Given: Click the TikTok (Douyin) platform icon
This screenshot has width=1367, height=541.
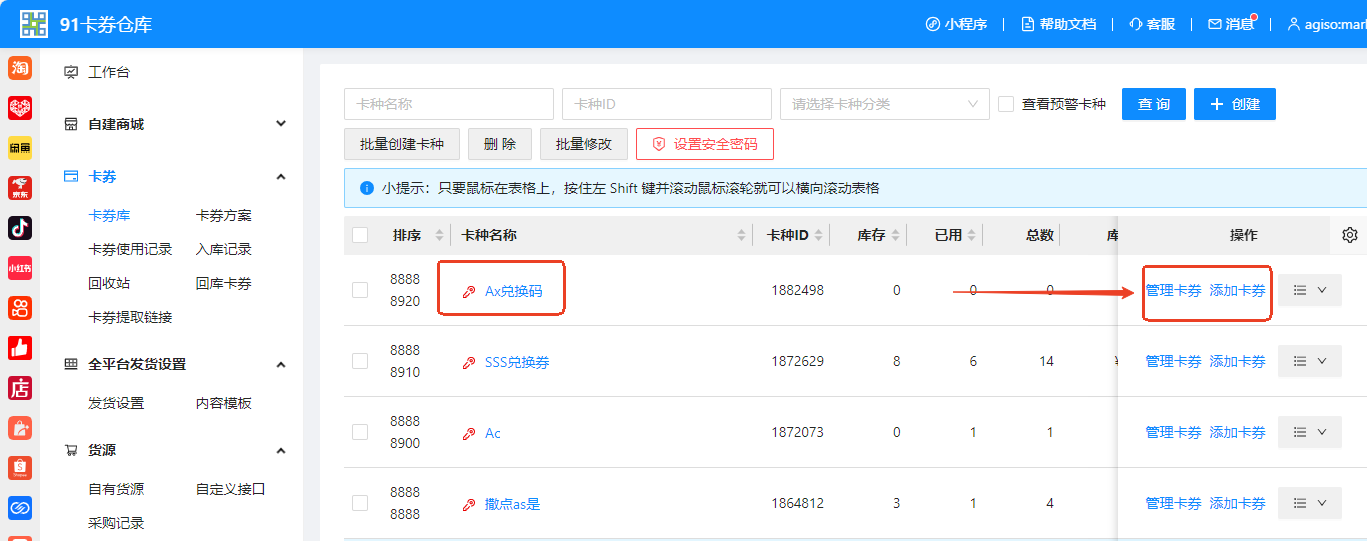Looking at the screenshot, I should pyautogui.click(x=20, y=228).
